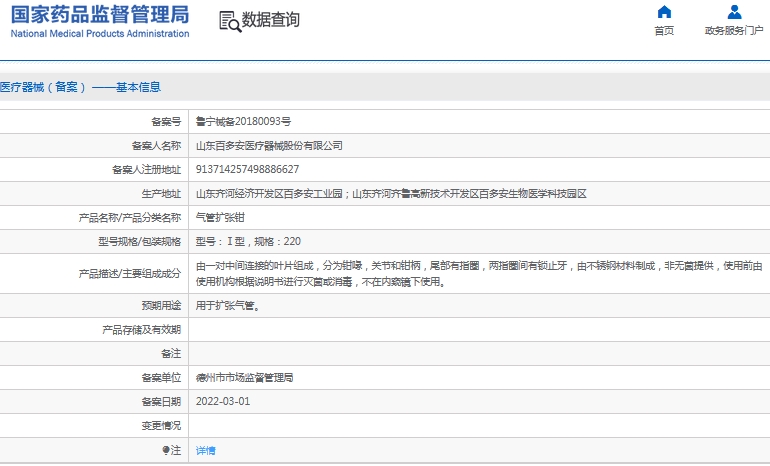770x466 pixels.
Task: Click the 数据查询 magnifier document icon
Action: [x=228, y=21]
